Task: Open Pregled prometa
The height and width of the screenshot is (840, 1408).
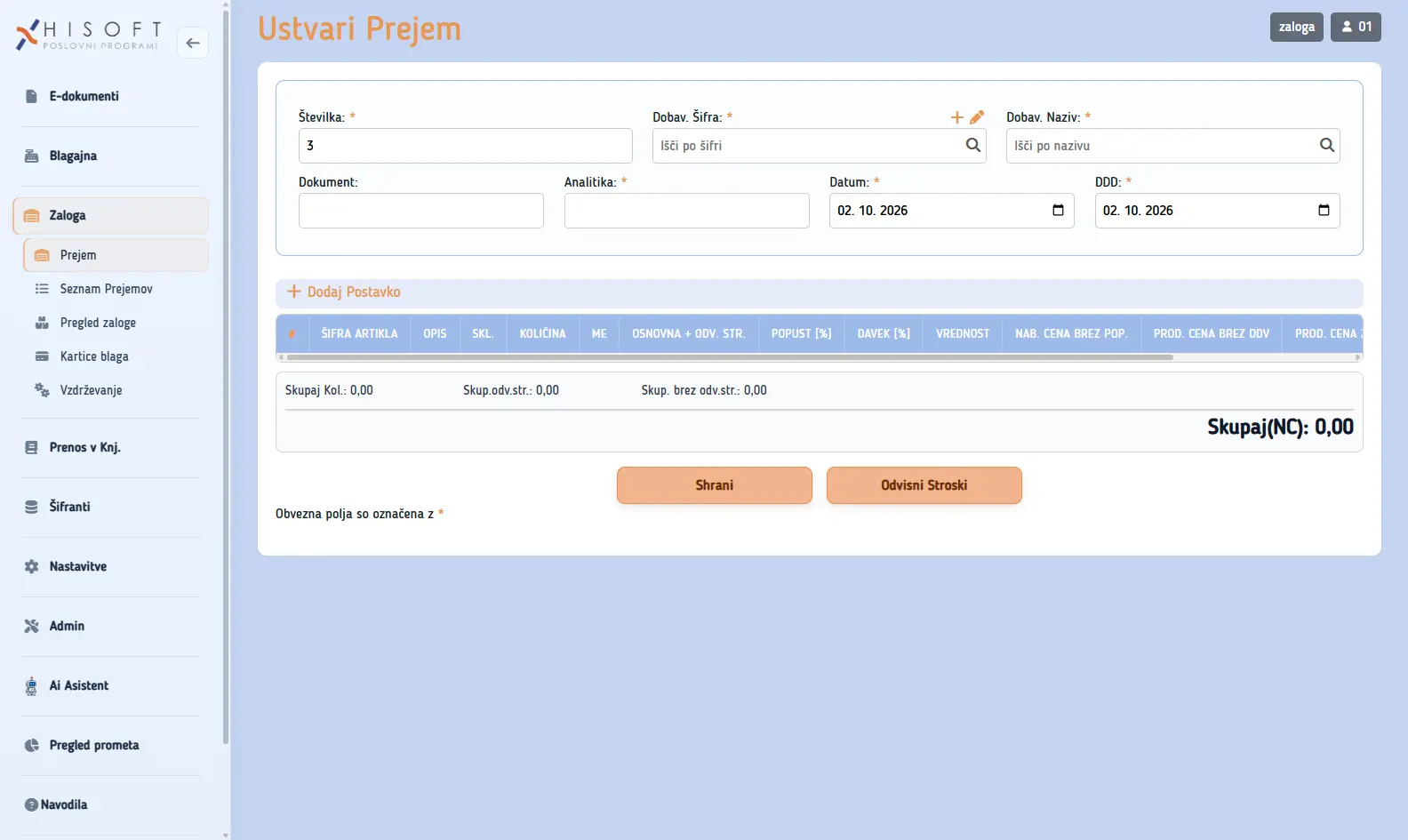Action: pyautogui.click(x=110, y=745)
